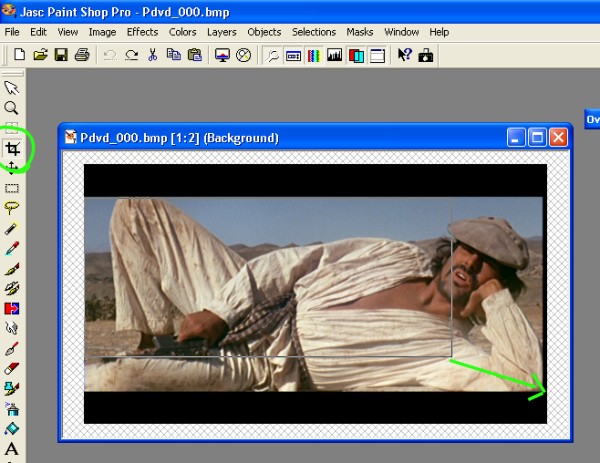Image resolution: width=600 pixels, height=463 pixels.
Task: Select the Crop tool
Action: [12, 148]
